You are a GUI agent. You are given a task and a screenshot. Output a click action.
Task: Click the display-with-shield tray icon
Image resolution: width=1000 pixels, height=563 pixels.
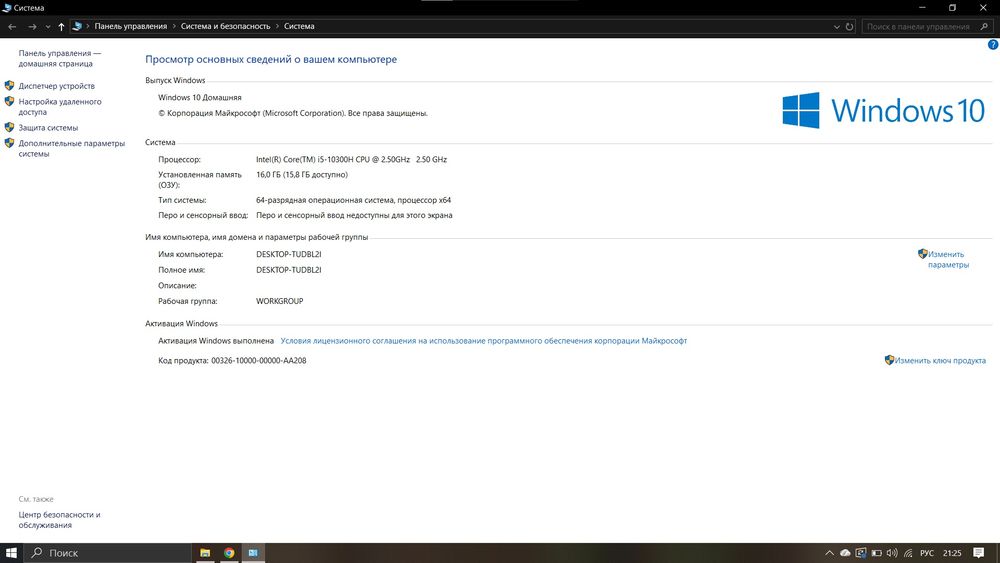point(861,553)
